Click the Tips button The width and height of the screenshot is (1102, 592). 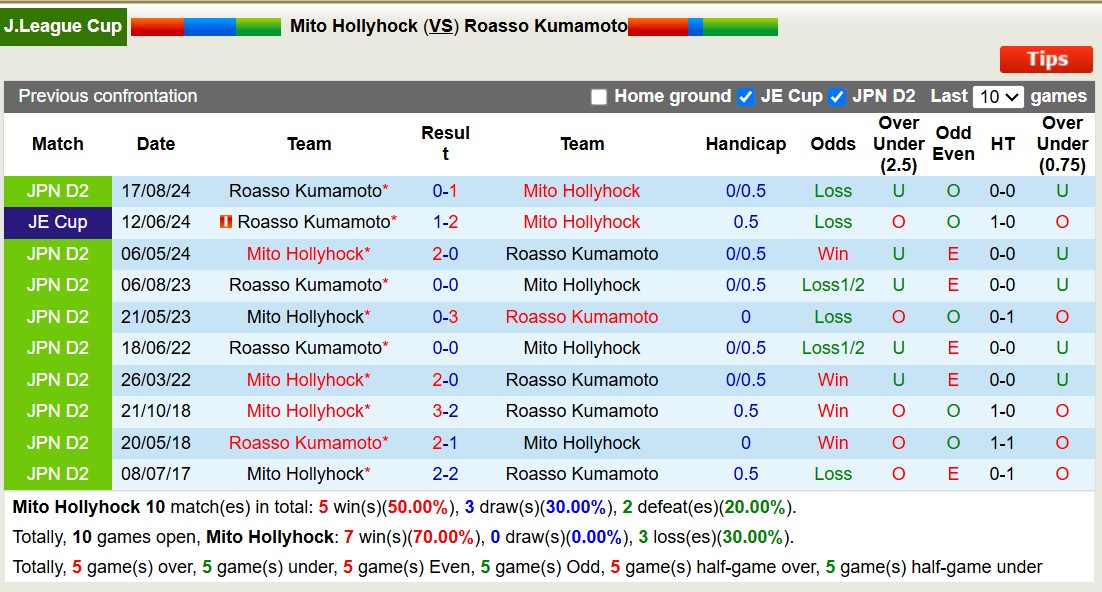[1046, 59]
